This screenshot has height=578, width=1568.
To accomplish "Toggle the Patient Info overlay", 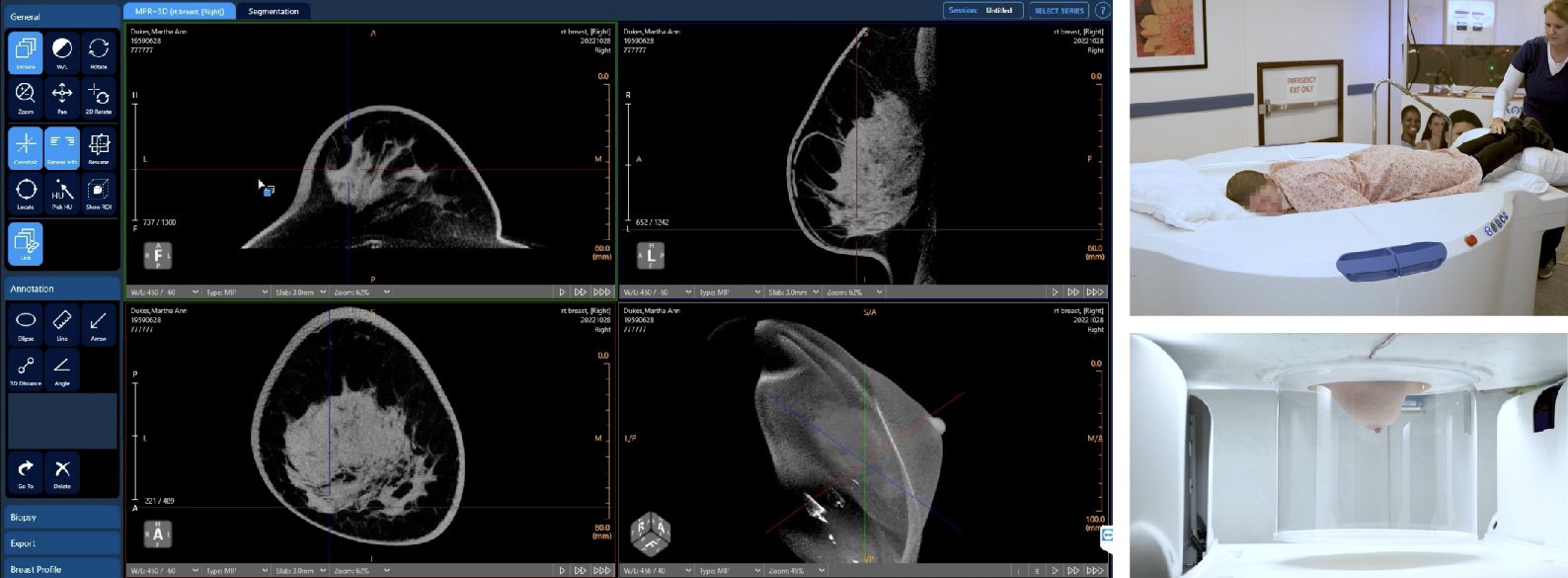I will (x=61, y=147).
